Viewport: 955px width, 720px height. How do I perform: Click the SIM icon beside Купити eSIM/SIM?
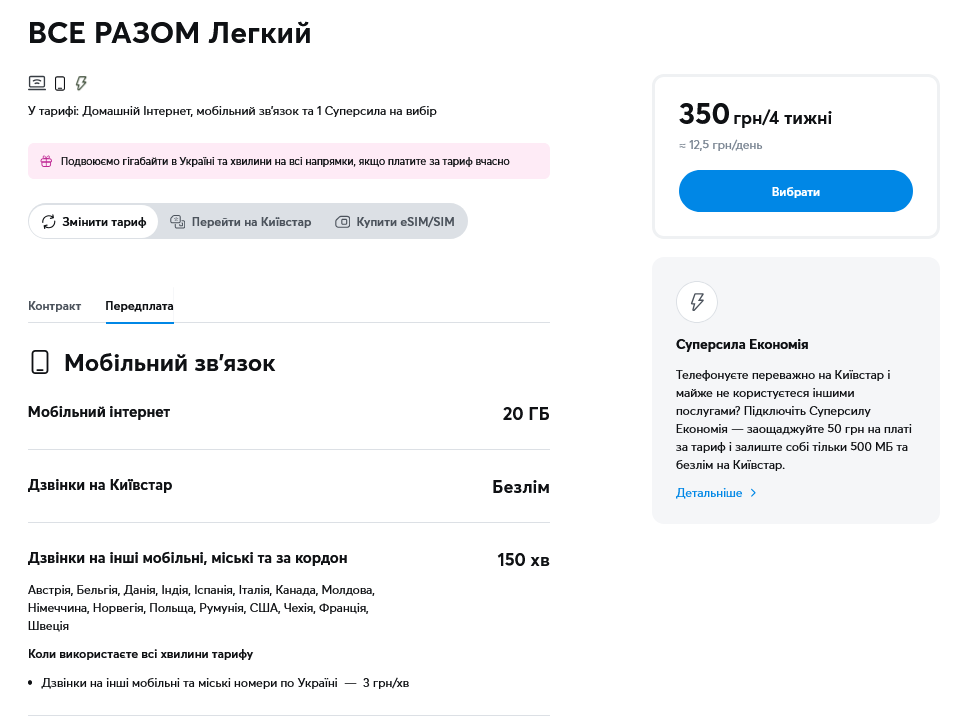(x=343, y=222)
